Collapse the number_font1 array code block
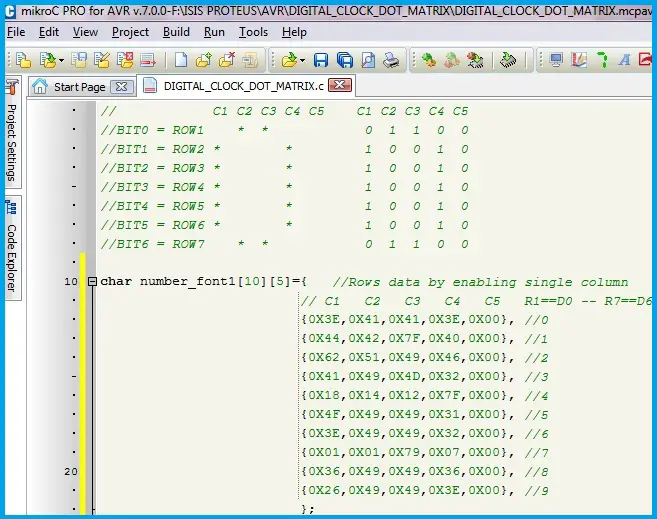The image size is (657, 519). click(x=93, y=281)
